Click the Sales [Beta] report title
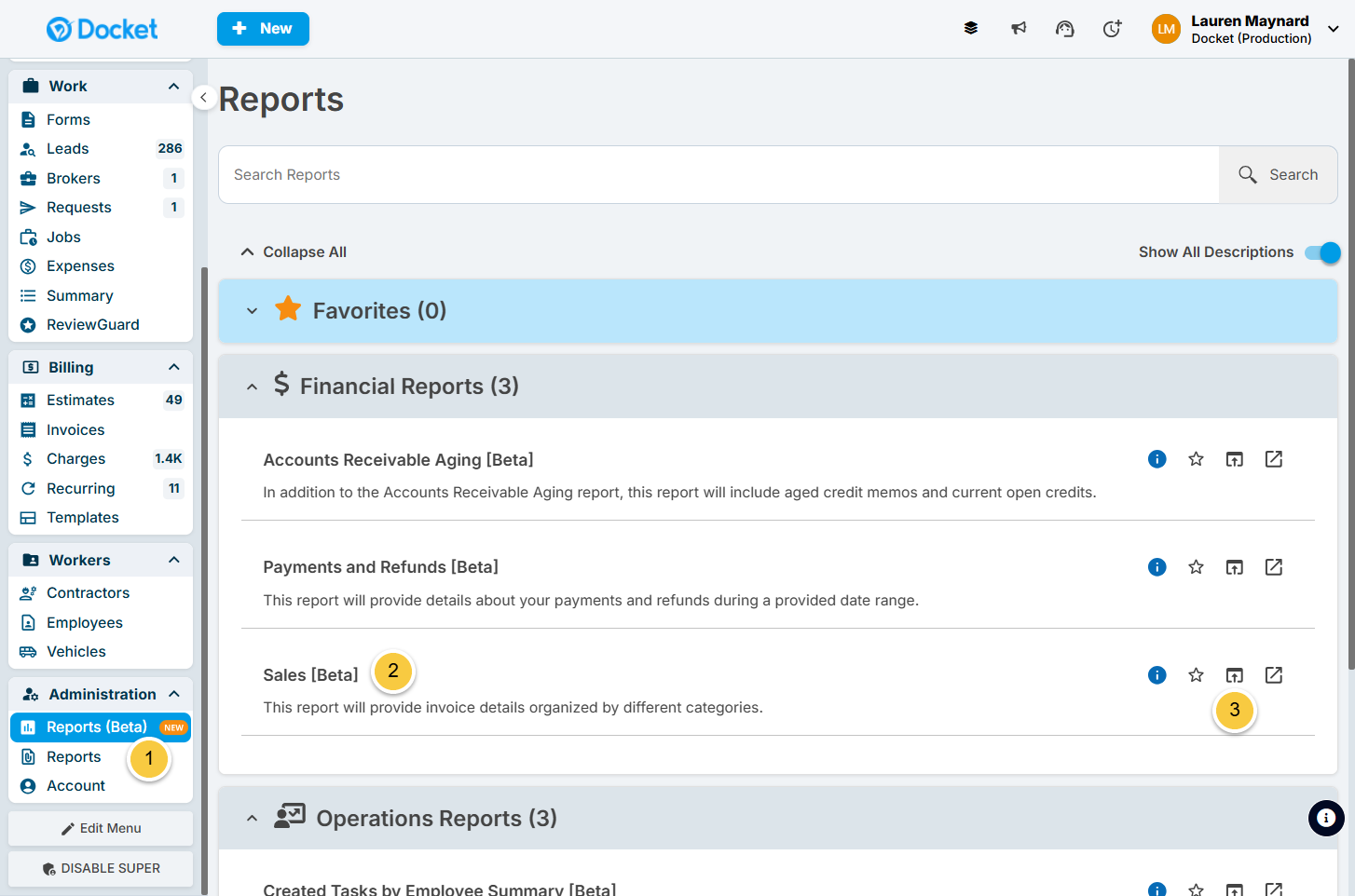Viewport: 1355px width, 896px height. (x=310, y=675)
